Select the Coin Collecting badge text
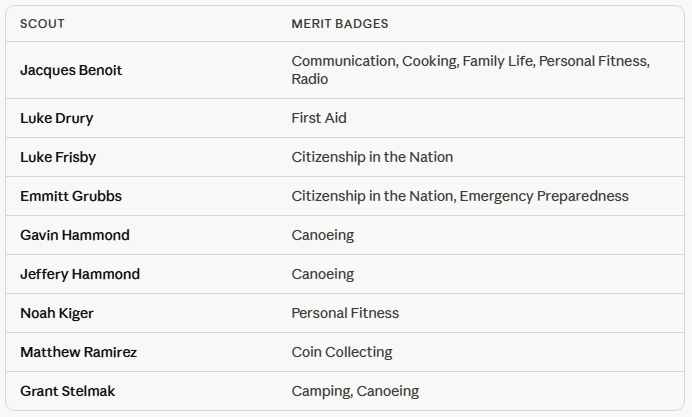Screen dimensions: 692x417 tap(342, 352)
